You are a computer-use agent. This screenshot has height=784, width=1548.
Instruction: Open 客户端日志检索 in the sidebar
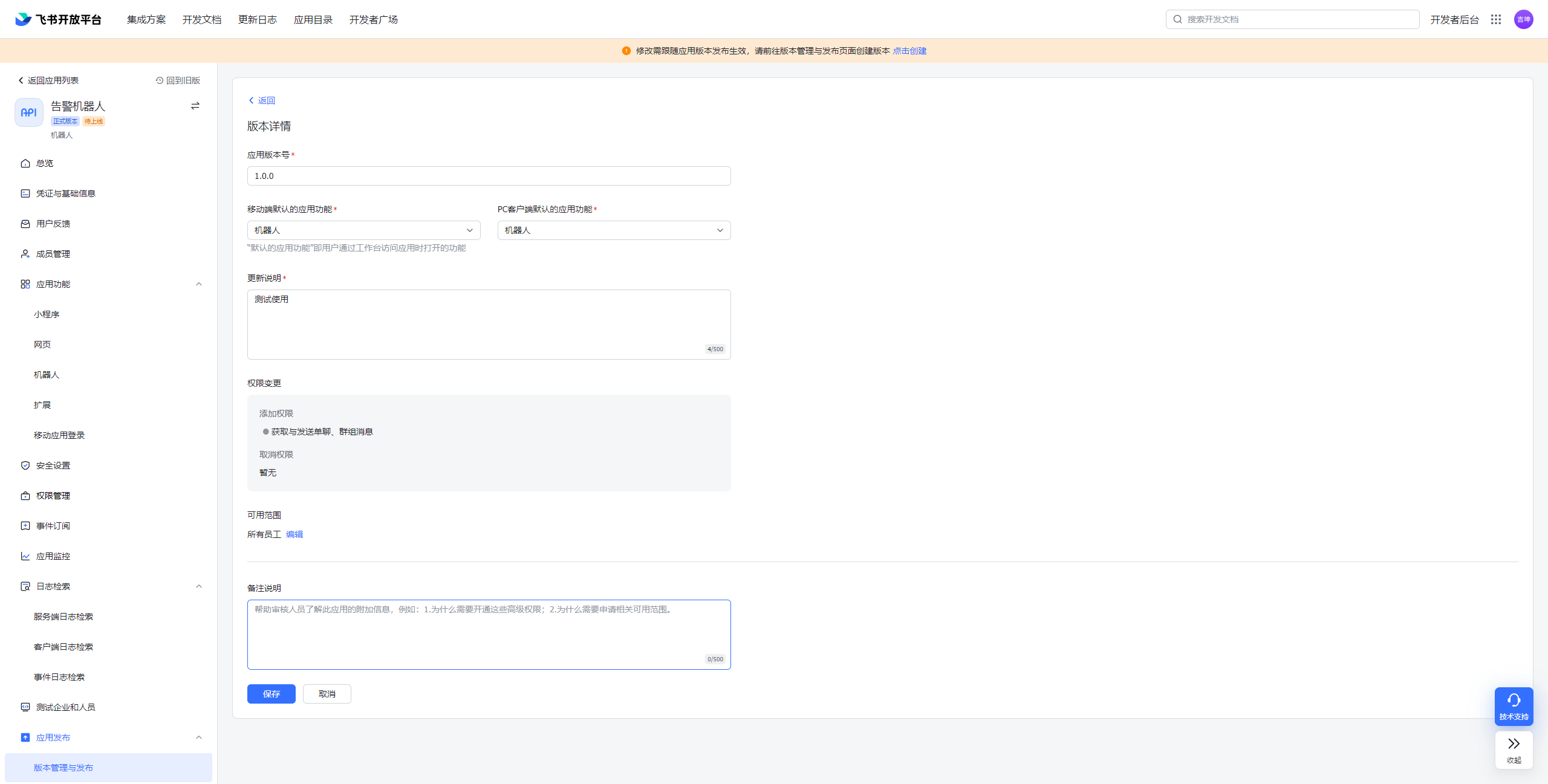point(63,647)
